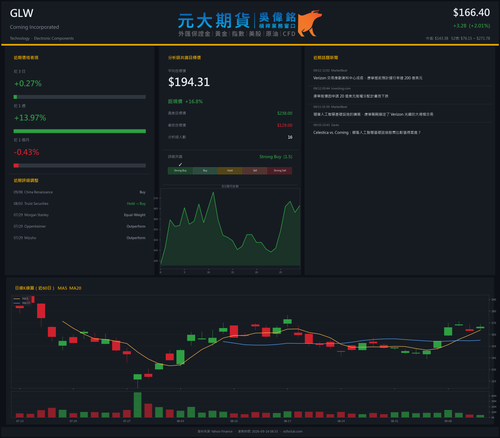The image size is (500, 438).
Task: Click the orange bull logo
Action: pos(309,23)
